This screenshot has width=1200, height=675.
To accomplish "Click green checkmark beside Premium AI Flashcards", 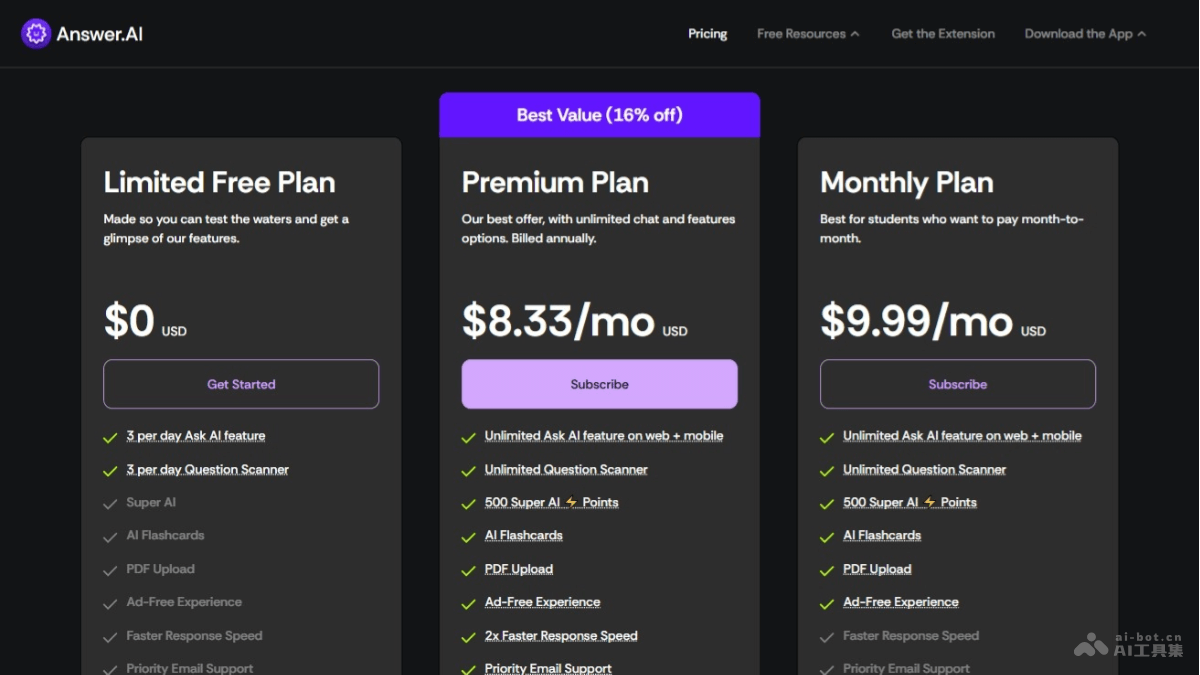I will pyautogui.click(x=468, y=537).
